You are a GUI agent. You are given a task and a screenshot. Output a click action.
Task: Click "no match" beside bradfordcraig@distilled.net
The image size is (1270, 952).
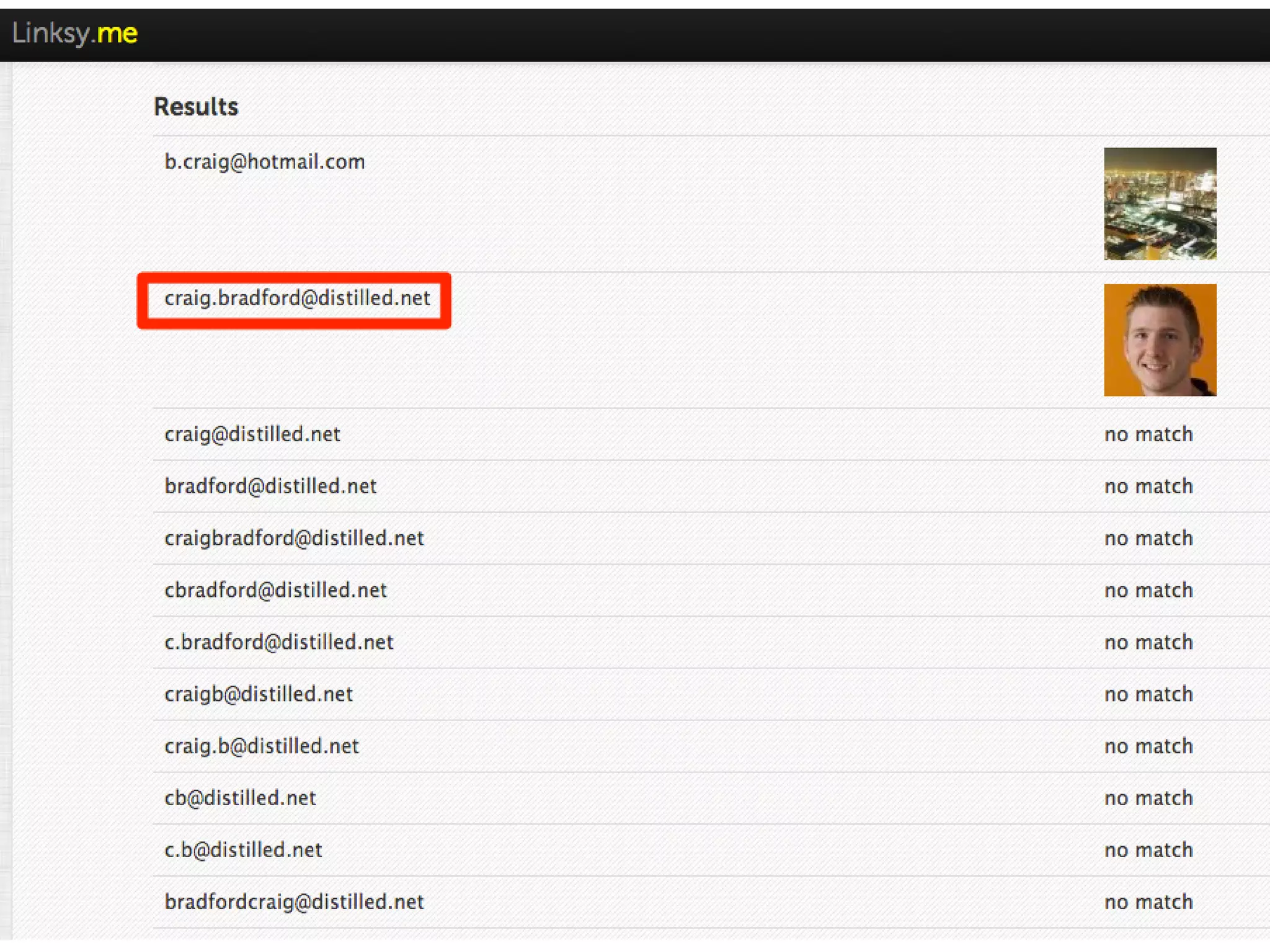pyautogui.click(x=1148, y=902)
